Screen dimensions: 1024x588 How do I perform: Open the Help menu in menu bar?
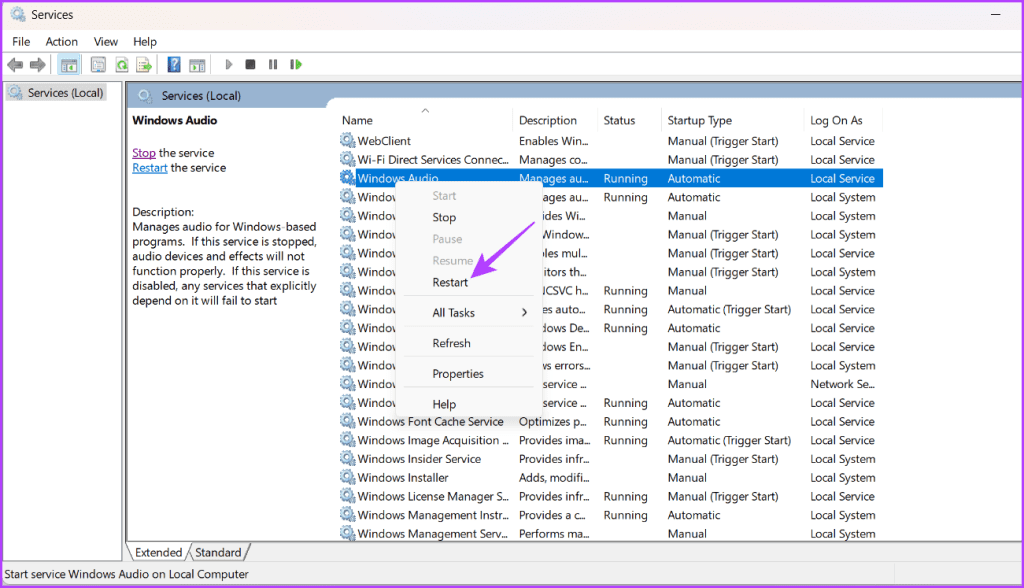pos(144,42)
